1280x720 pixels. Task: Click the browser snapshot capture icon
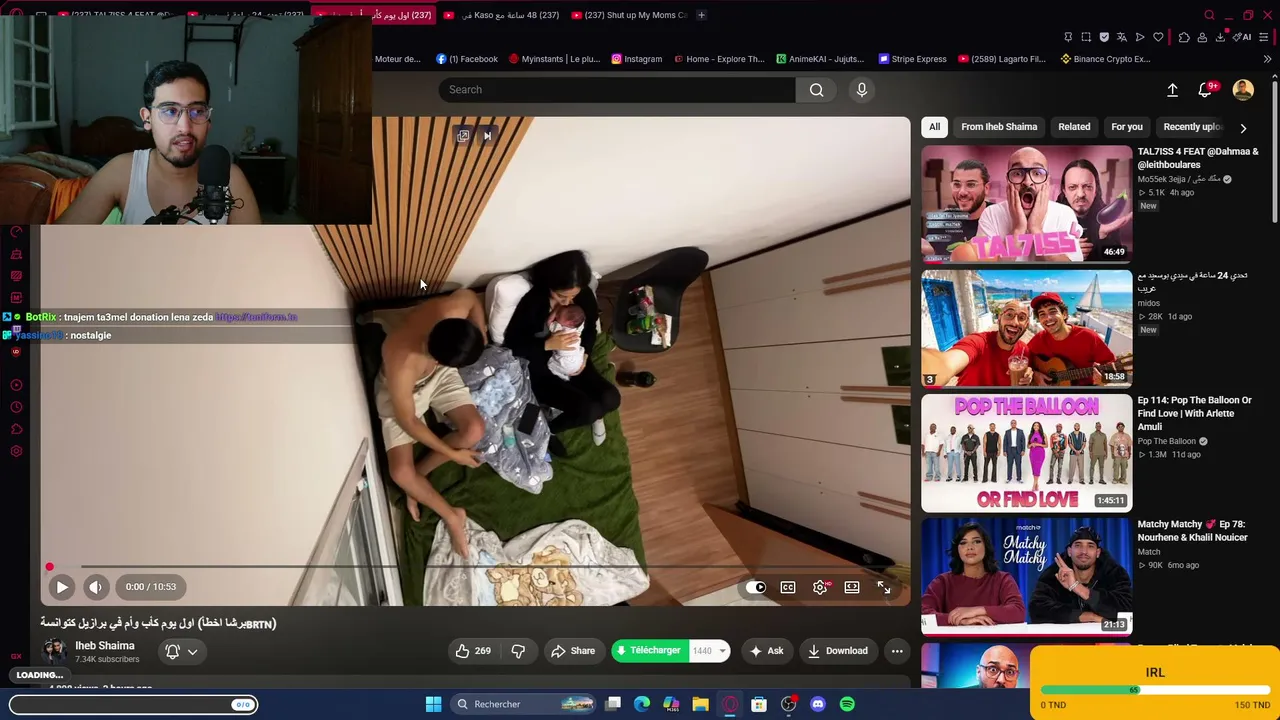tap(1086, 37)
